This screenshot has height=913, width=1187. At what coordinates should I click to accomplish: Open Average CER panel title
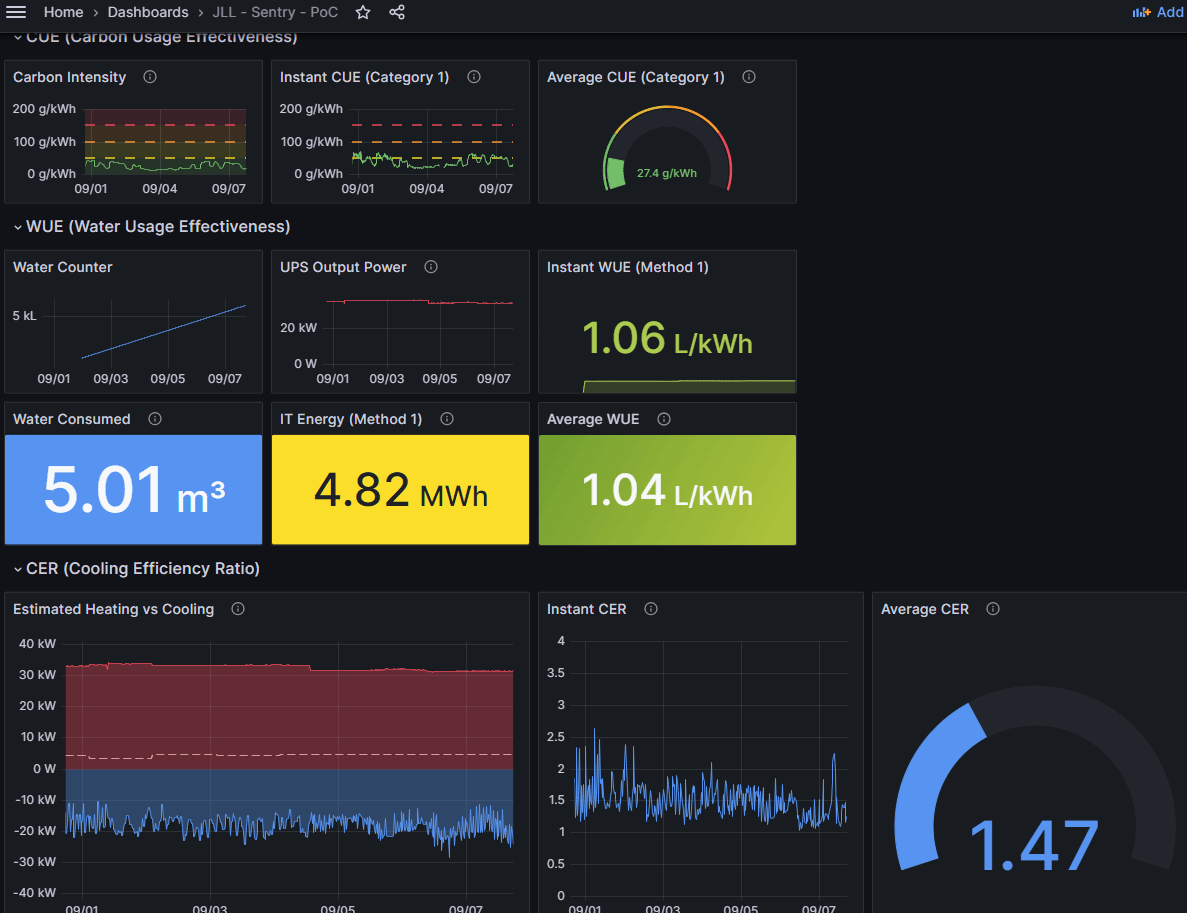[x=924, y=609]
